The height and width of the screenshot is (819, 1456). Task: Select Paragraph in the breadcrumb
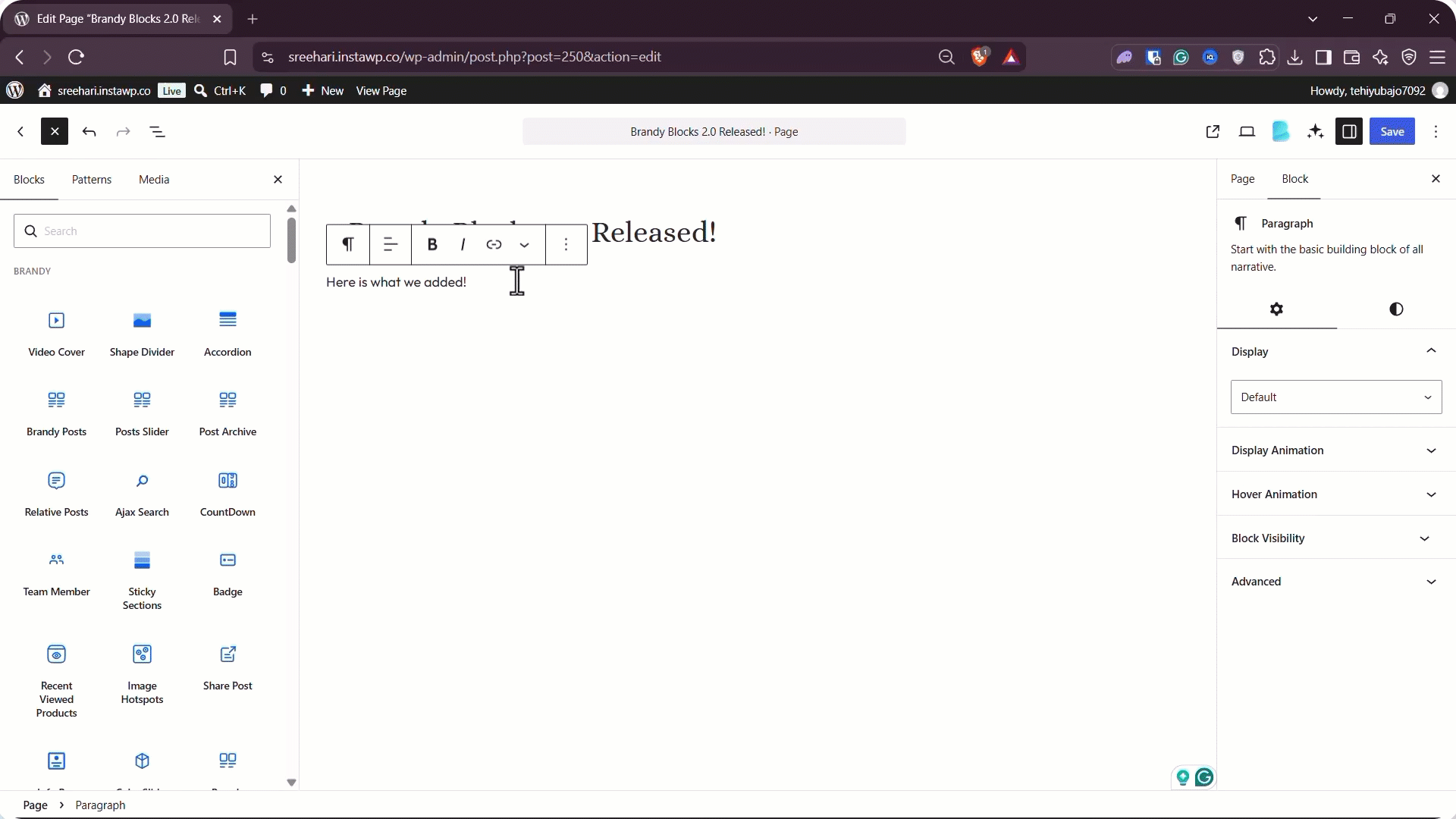click(100, 805)
